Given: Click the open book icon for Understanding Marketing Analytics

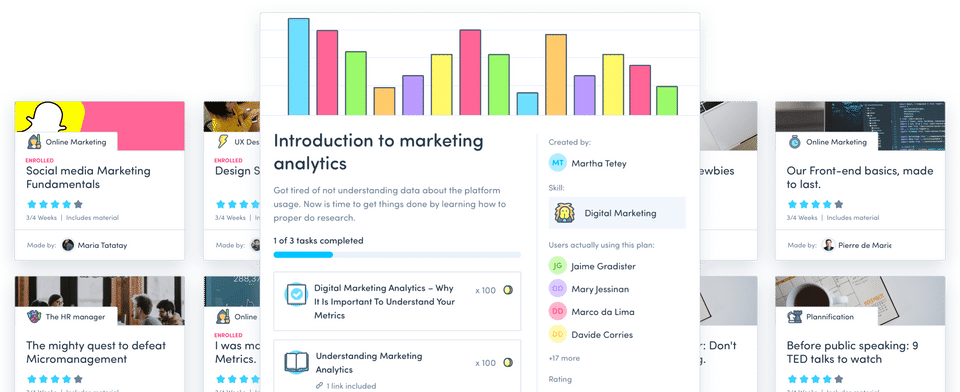Looking at the screenshot, I should click(x=297, y=363).
